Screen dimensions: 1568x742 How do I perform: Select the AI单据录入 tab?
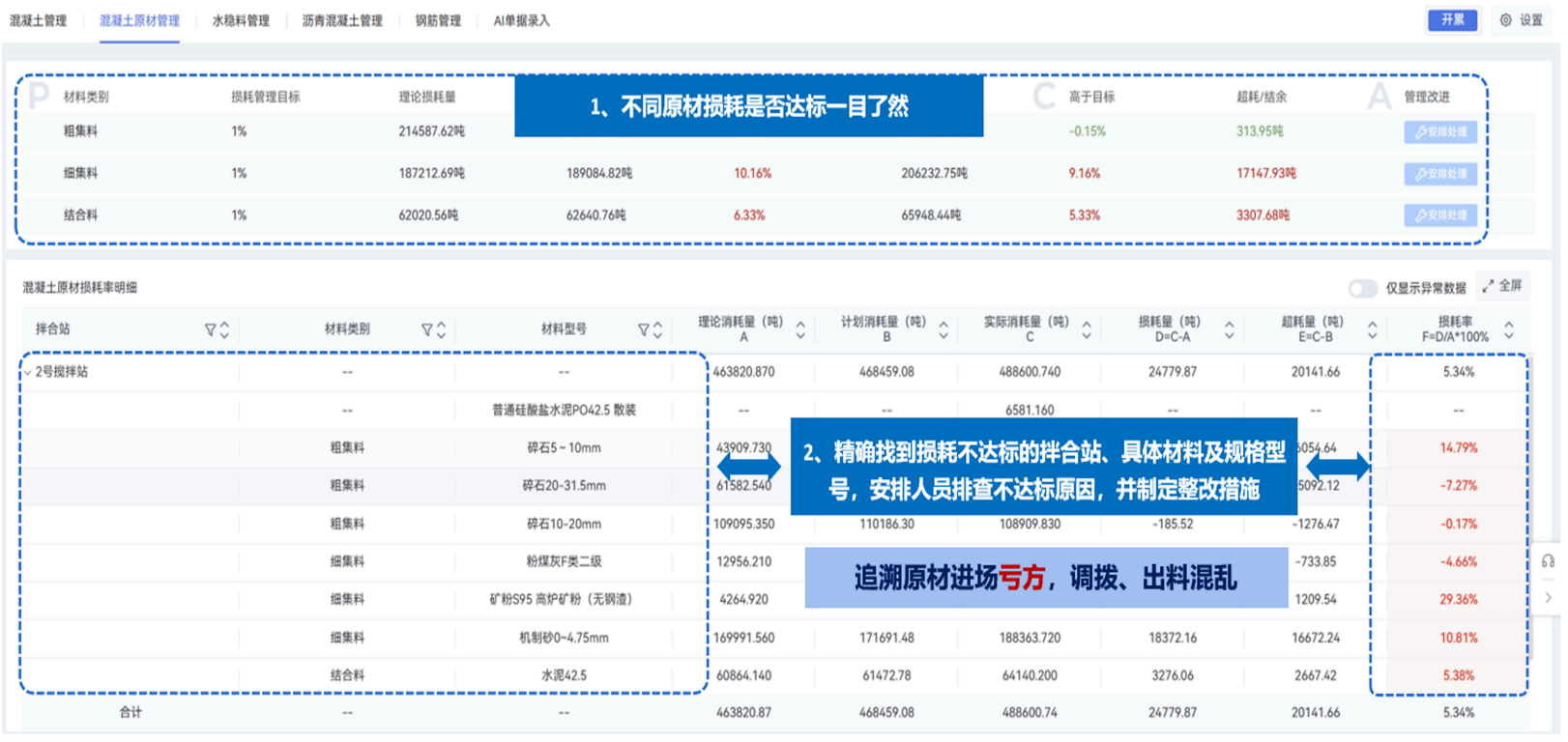pyautogui.click(x=521, y=20)
